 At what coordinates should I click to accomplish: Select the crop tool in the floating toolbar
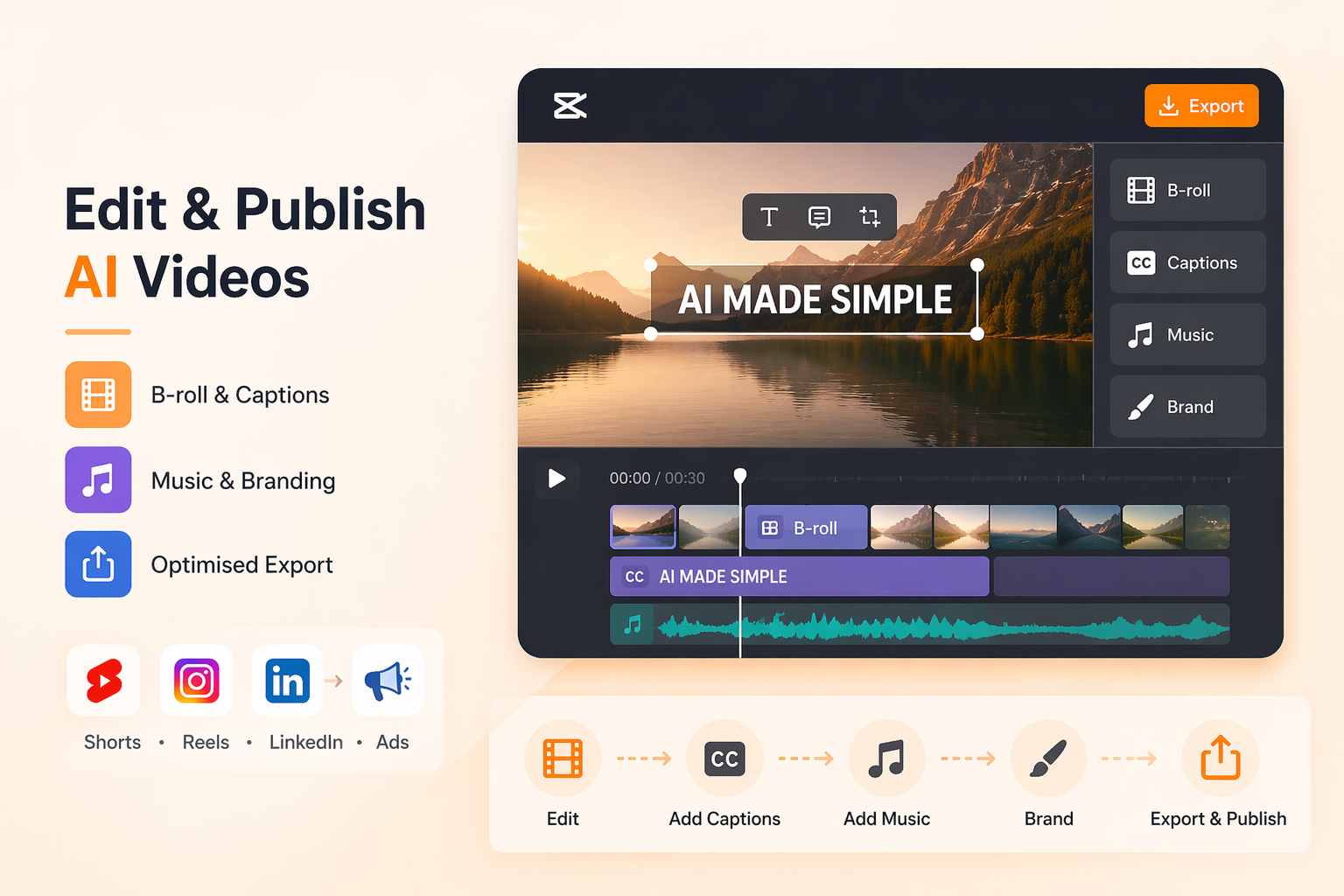(x=869, y=217)
